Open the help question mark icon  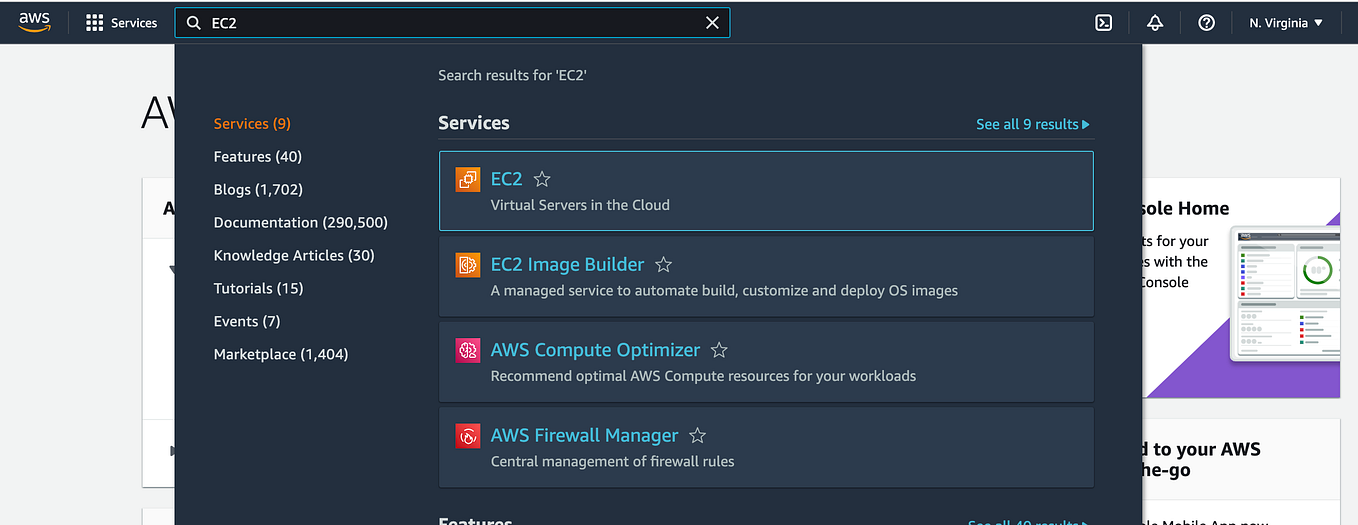click(1206, 23)
